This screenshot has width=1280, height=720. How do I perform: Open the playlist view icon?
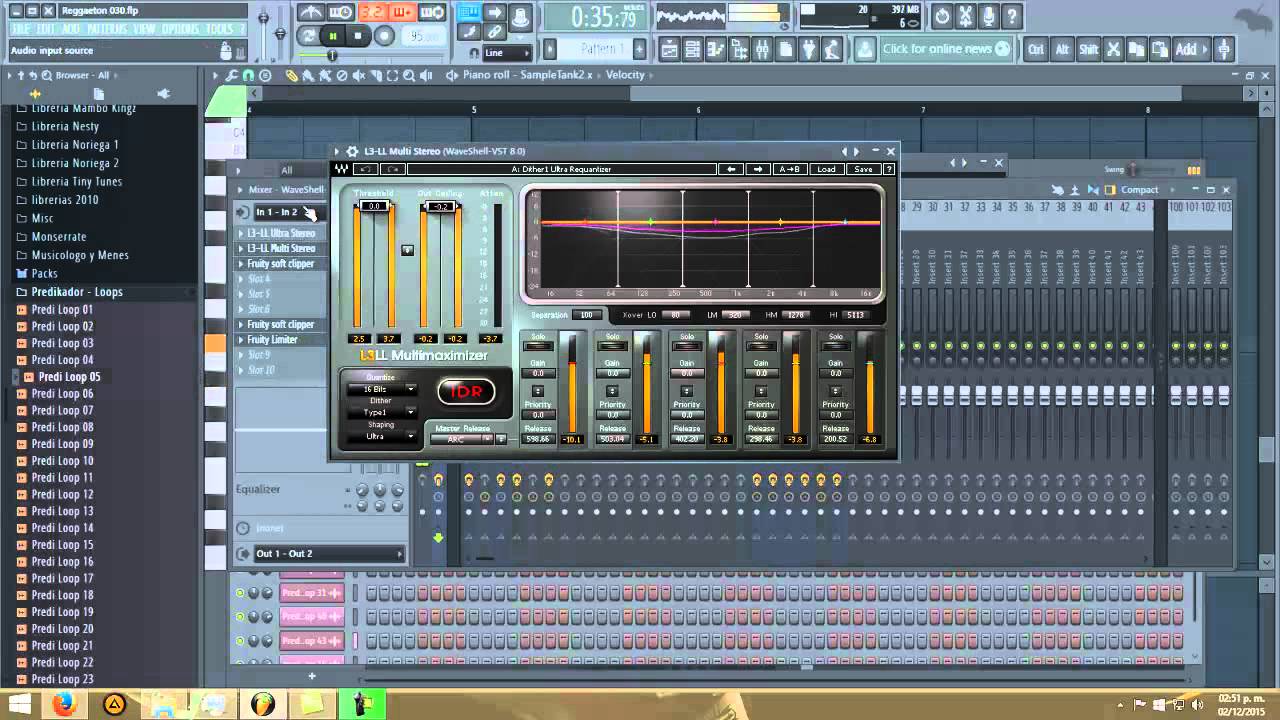click(669, 49)
